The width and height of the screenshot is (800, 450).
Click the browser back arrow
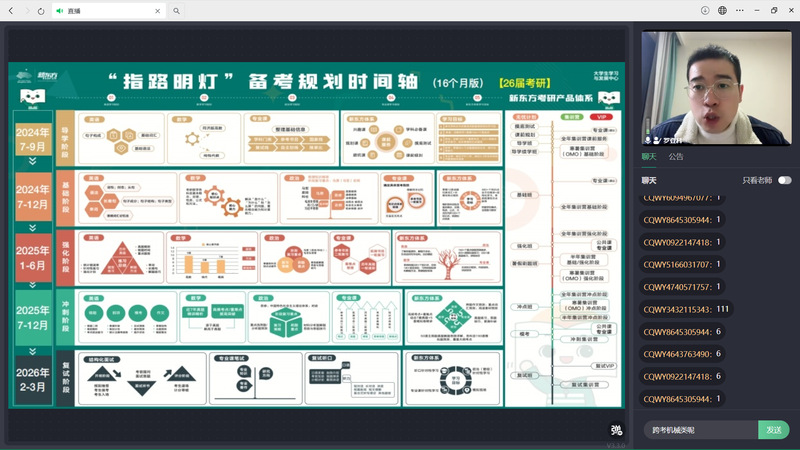pyautogui.click(x=11, y=10)
